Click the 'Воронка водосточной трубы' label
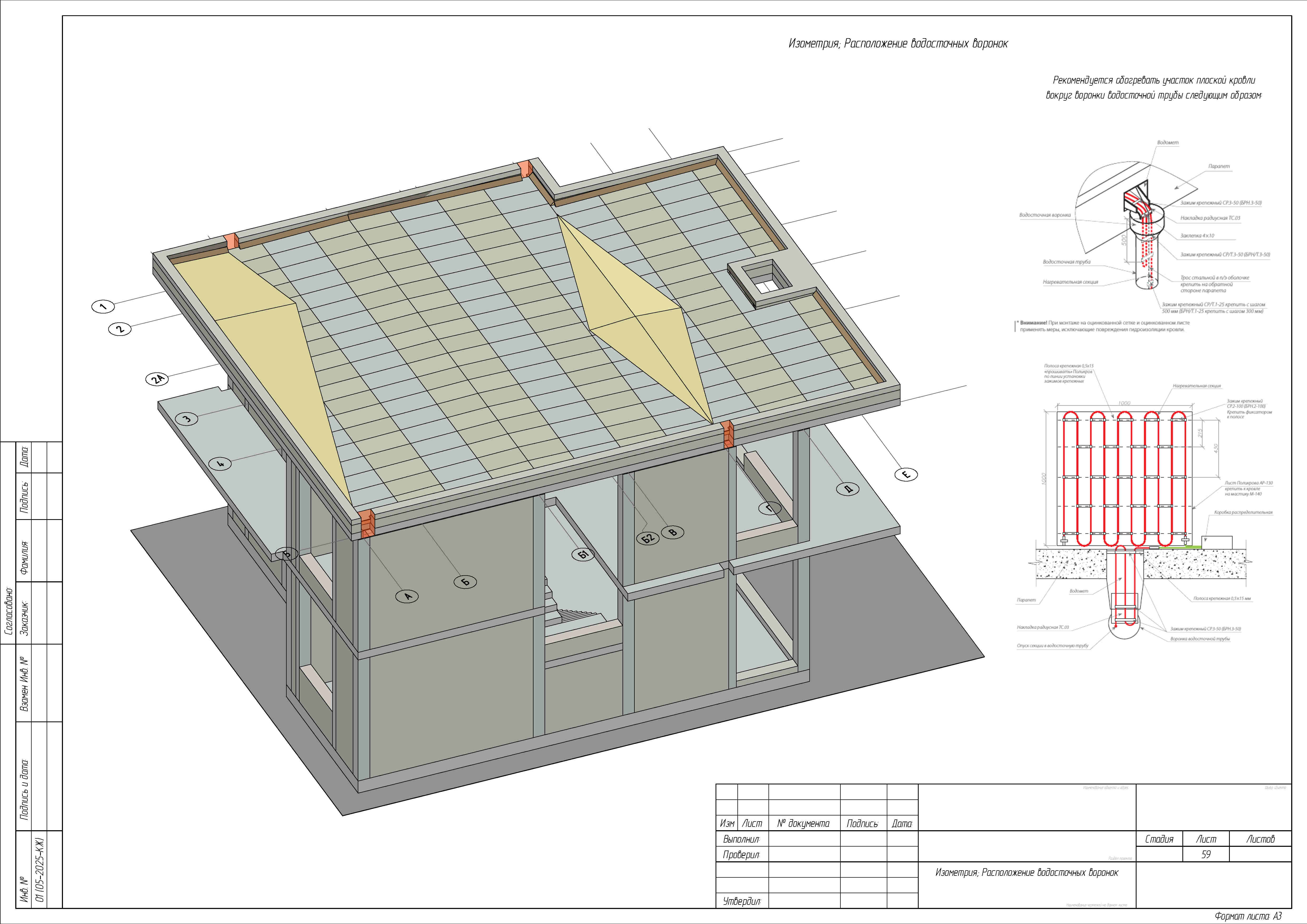This screenshot has height=924, width=1307. click(x=1200, y=639)
